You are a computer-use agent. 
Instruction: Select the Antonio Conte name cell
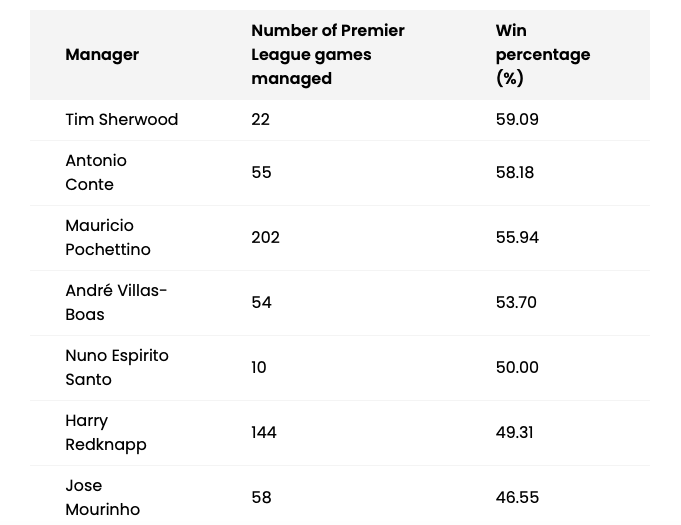(x=96, y=172)
